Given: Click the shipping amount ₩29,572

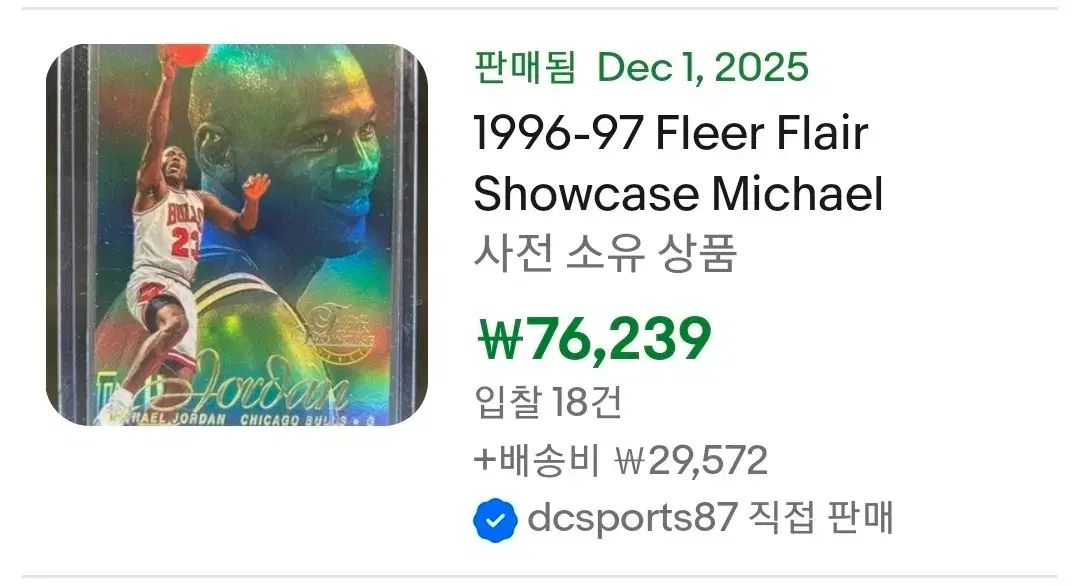Looking at the screenshot, I should point(691,460).
